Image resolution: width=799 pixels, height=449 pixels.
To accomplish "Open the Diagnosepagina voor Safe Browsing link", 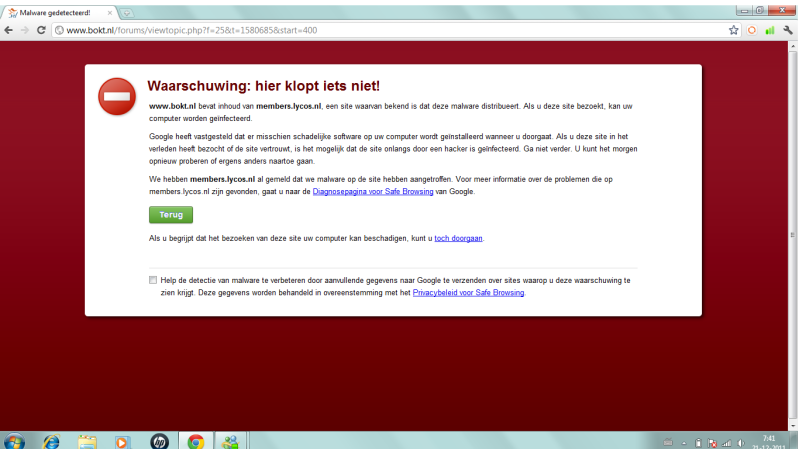I will point(373,192).
